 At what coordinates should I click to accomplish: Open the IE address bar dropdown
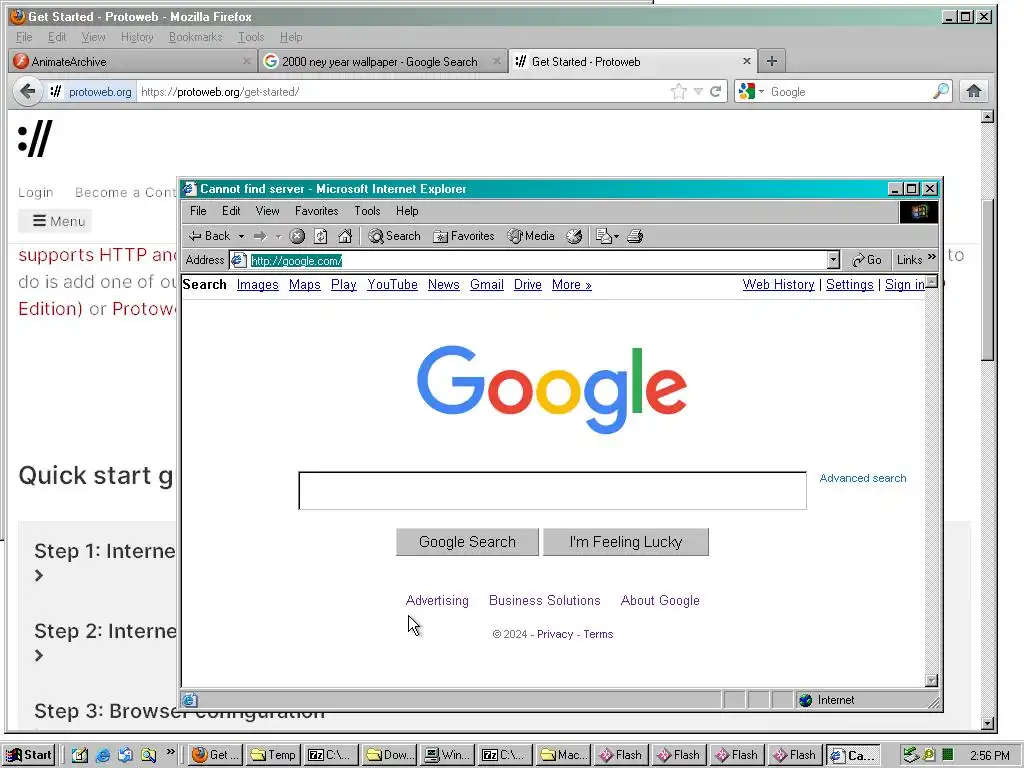pyautogui.click(x=833, y=260)
